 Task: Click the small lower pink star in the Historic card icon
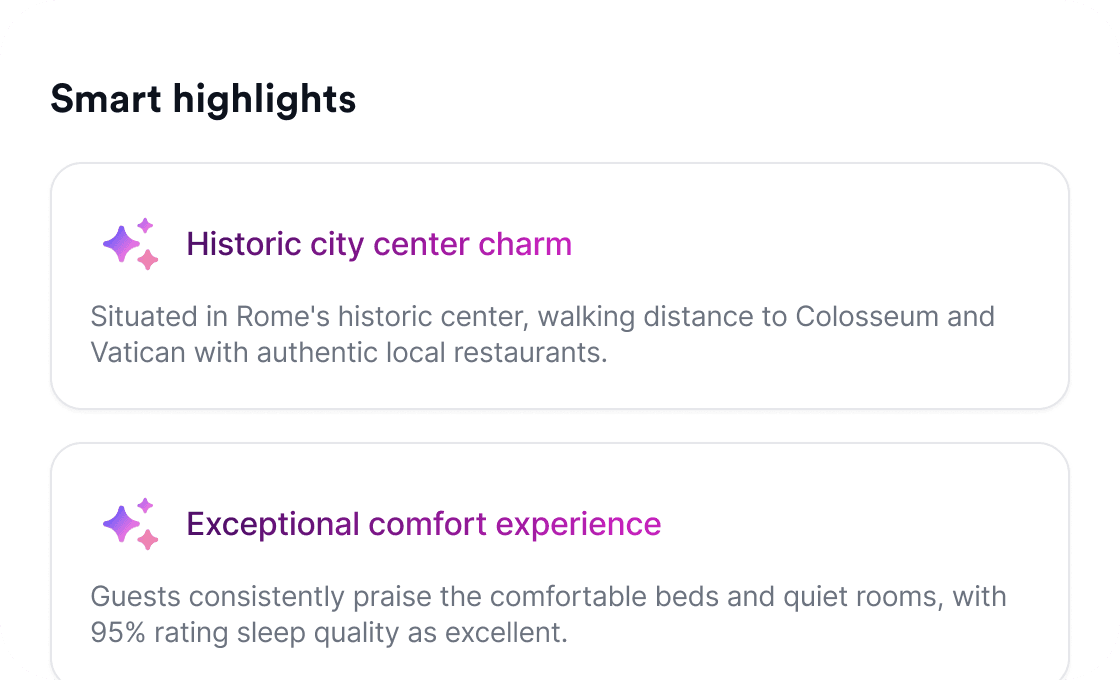[147, 260]
